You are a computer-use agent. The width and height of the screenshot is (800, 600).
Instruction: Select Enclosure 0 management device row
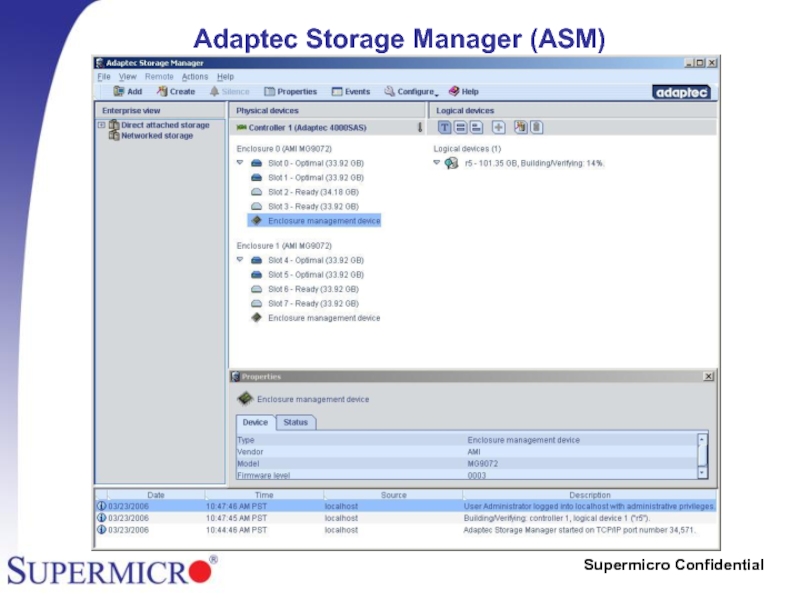(x=314, y=221)
